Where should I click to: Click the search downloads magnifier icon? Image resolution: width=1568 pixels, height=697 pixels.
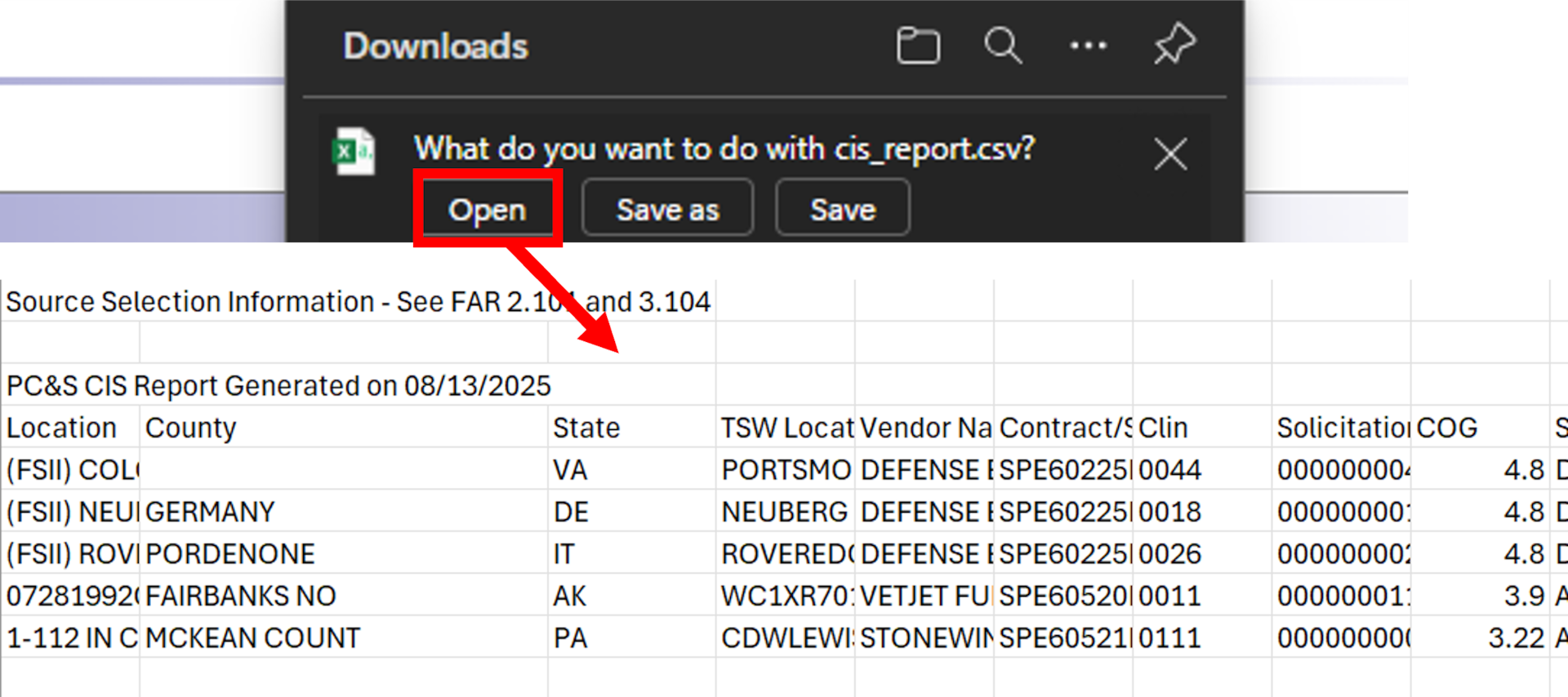[1003, 46]
